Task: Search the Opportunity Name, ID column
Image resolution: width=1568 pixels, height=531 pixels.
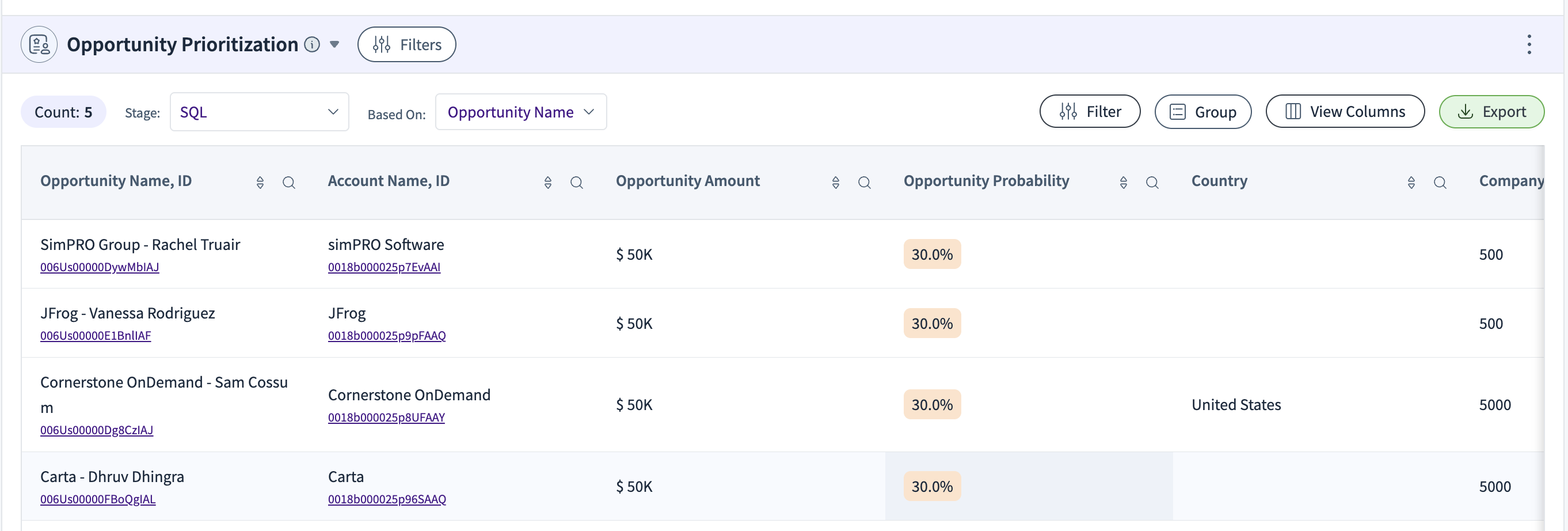Action: [288, 183]
